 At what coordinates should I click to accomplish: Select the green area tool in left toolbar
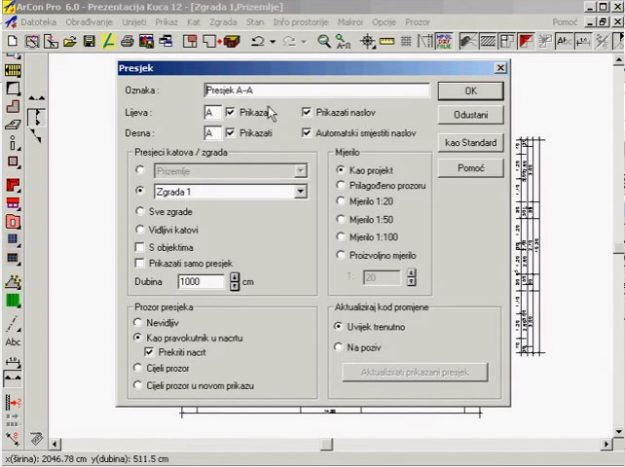click(x=13, y=299)
